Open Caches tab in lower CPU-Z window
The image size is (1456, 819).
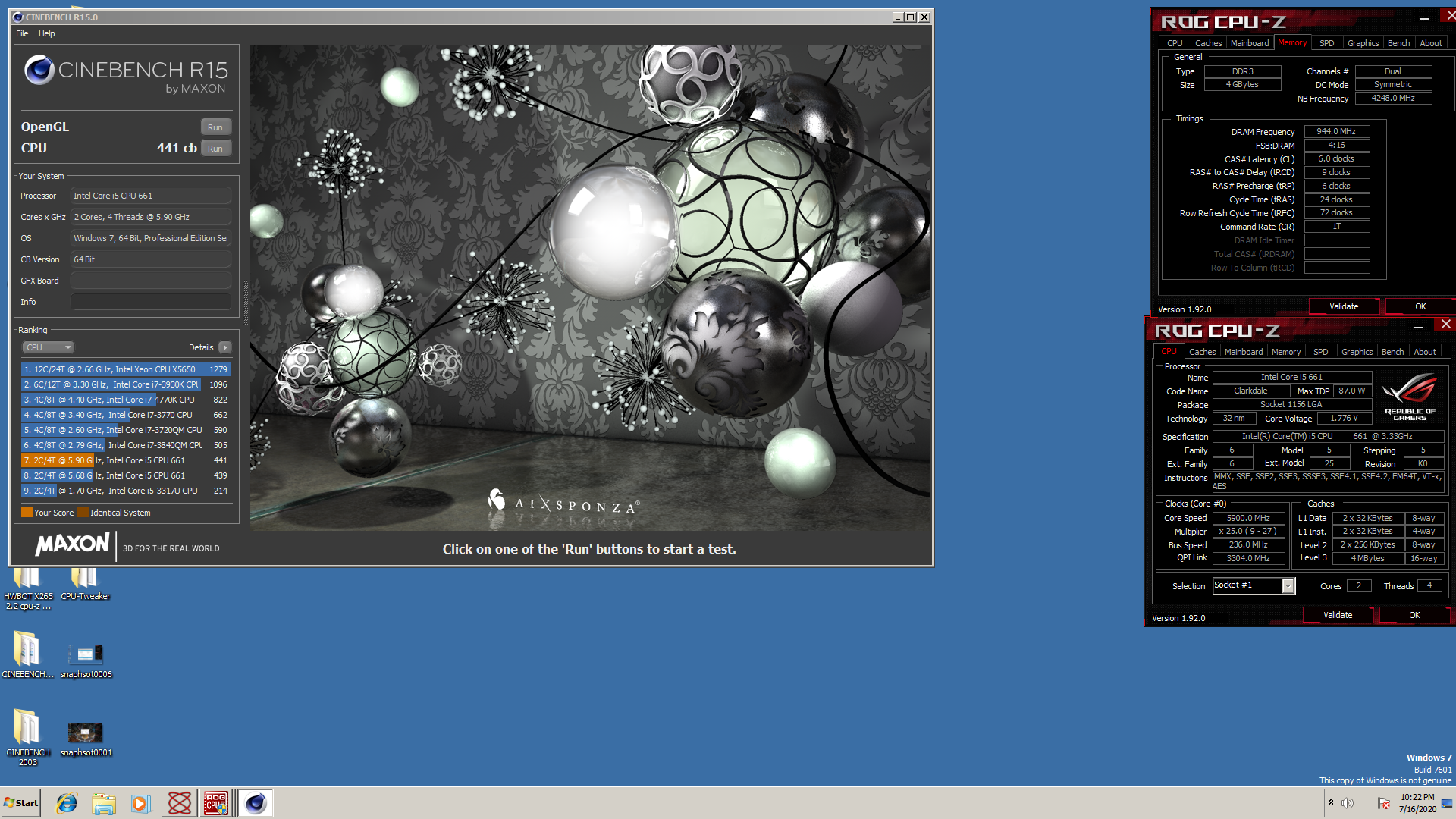(x=1202, y=352)
